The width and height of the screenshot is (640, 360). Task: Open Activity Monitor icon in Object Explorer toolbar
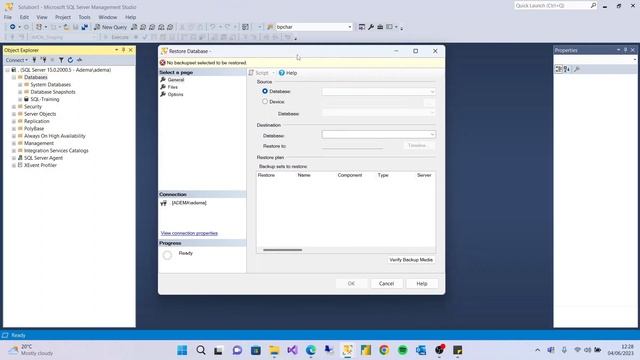[80, 60]
